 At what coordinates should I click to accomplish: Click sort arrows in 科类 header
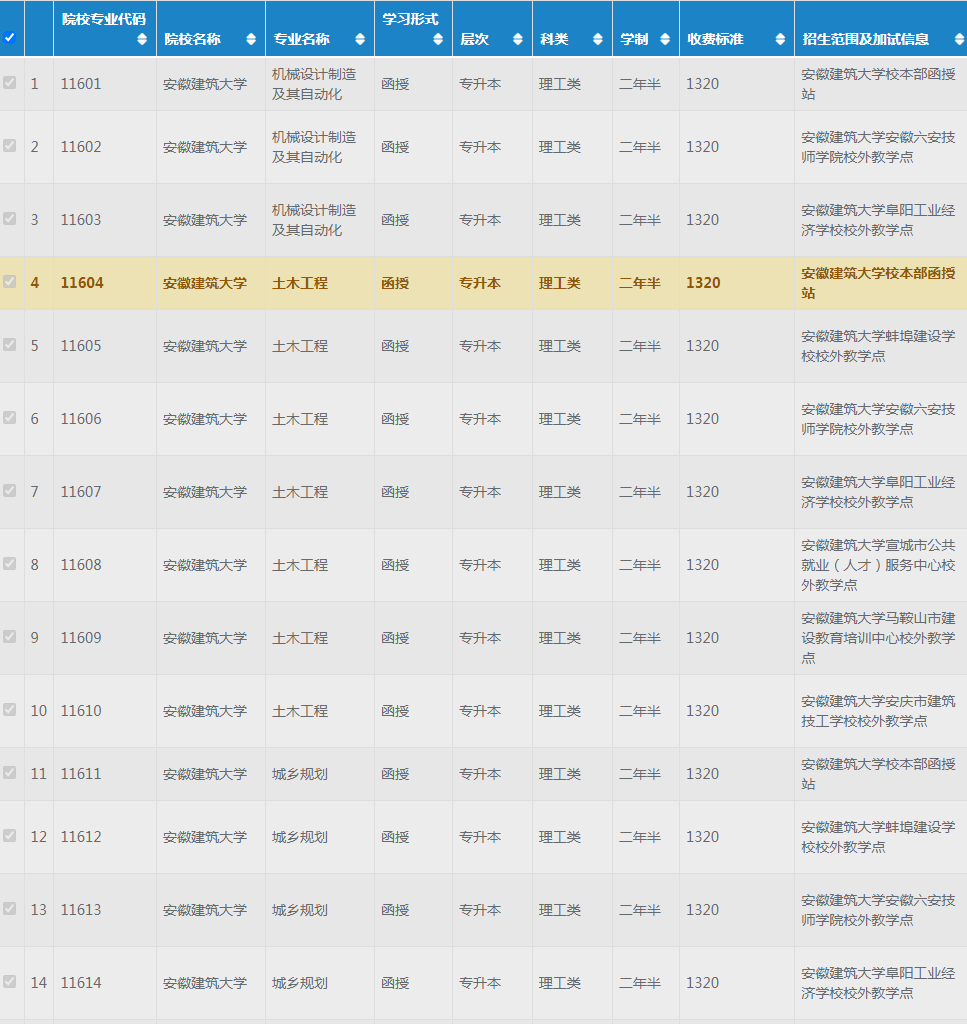(x=597, y=39)
